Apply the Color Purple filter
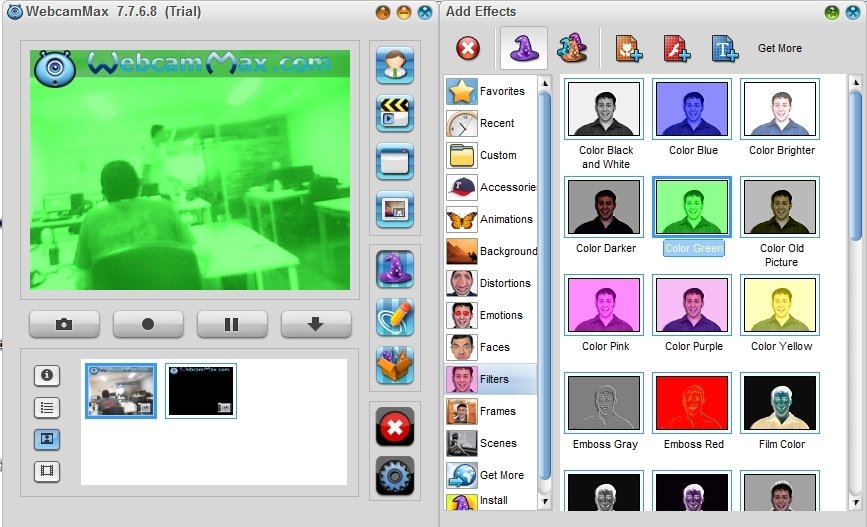Screen dimensions: 867x527 pos(692,305)
